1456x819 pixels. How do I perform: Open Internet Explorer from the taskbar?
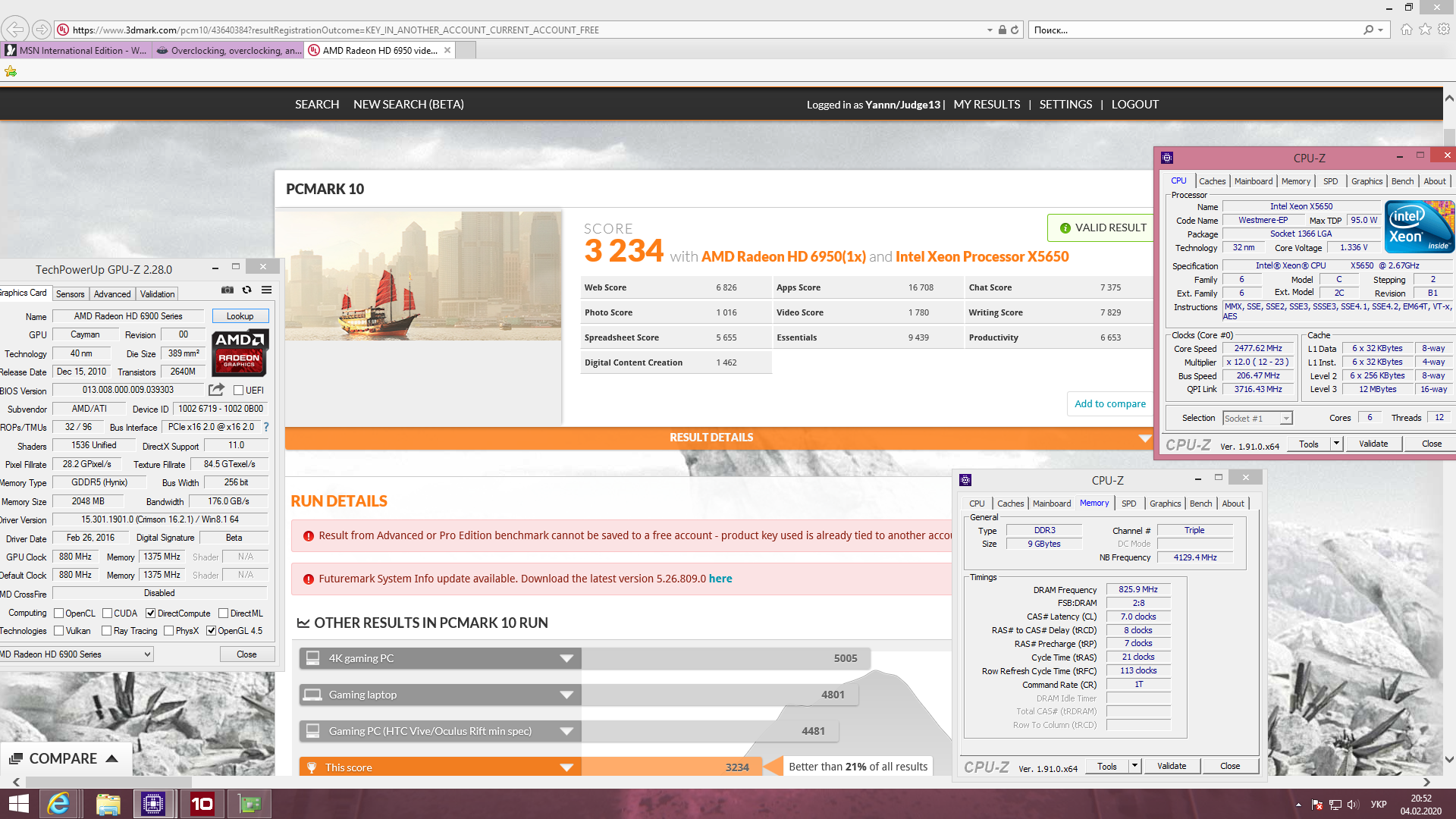coord(58,804)
